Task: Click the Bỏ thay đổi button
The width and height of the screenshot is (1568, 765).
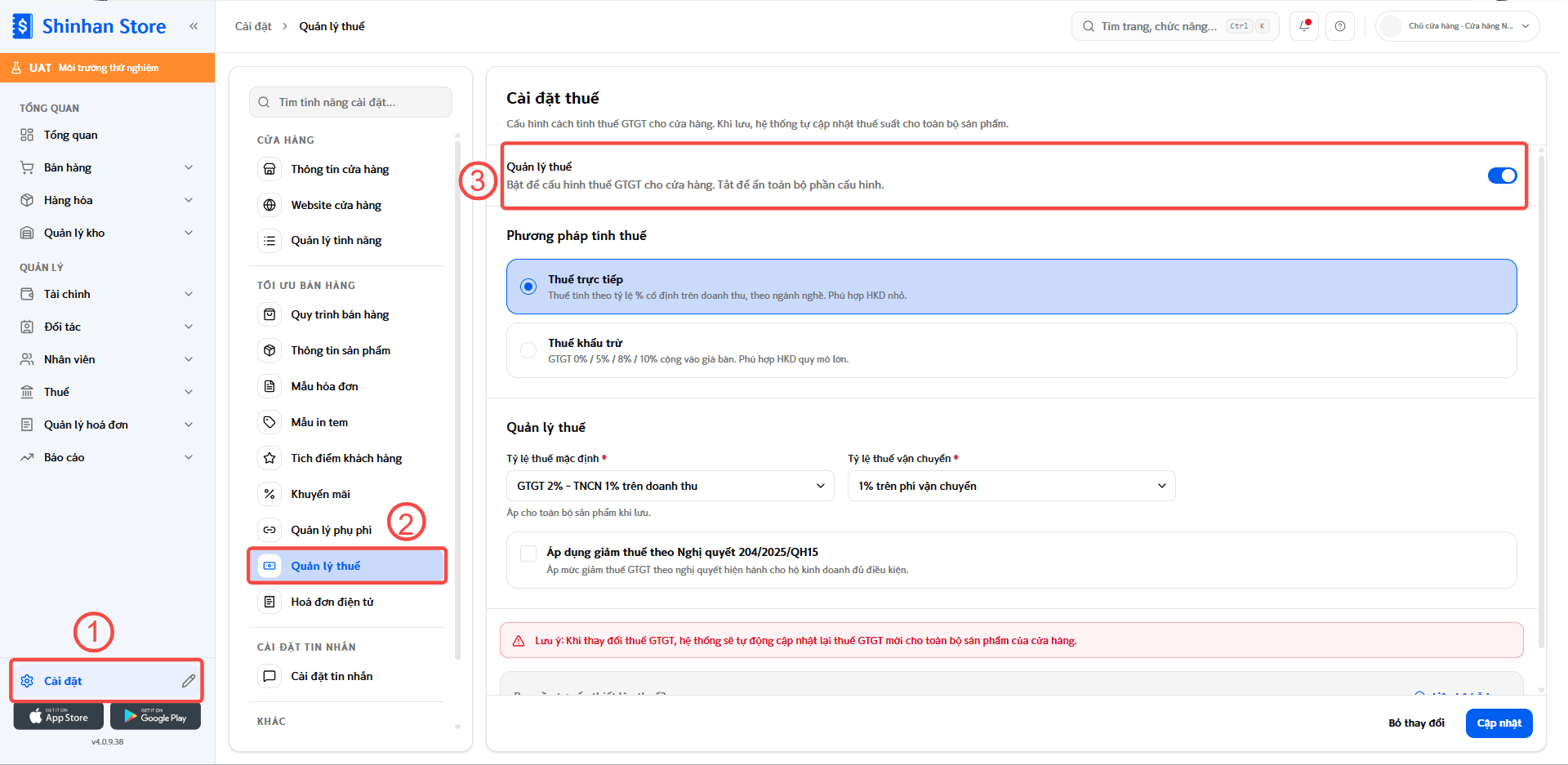Action: [1416, 723]
